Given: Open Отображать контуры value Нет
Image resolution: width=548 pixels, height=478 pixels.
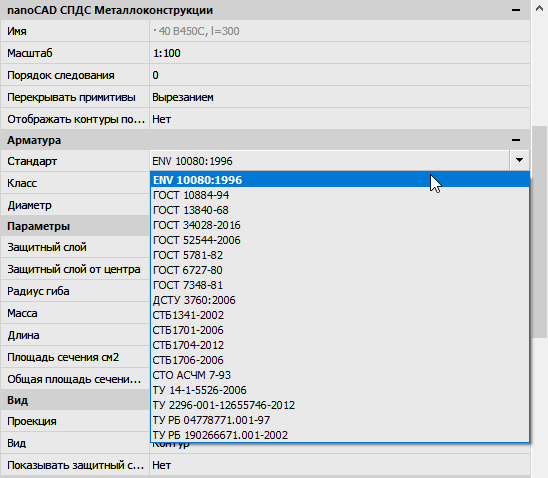Looking at the screenshot, I should pos(340,119).
